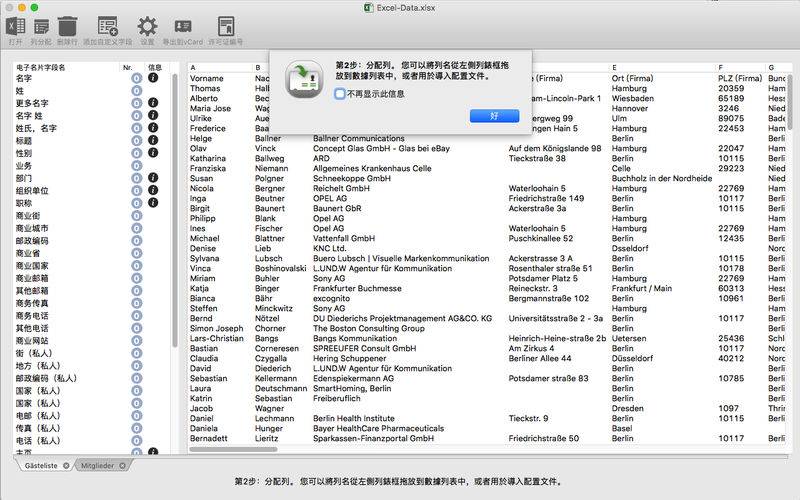Image resolution: width=800 pixels, height=500 pixels.
Task: Click Nr. badge beside 其他邮箱
Action: [137, 291]
